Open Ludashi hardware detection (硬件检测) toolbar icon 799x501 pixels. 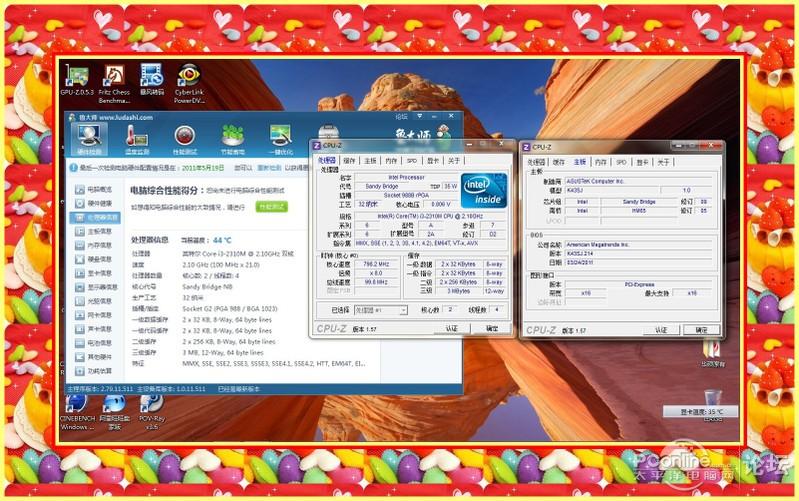pyautogui.click(x=89, y=139)
